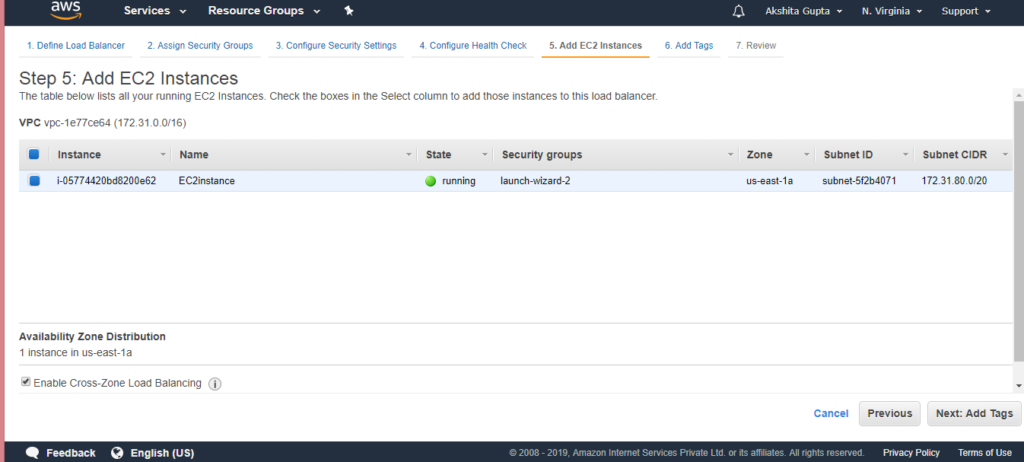Go to 7. Review step
This screenshot has height=462, width=1024.
click(756, 46)
